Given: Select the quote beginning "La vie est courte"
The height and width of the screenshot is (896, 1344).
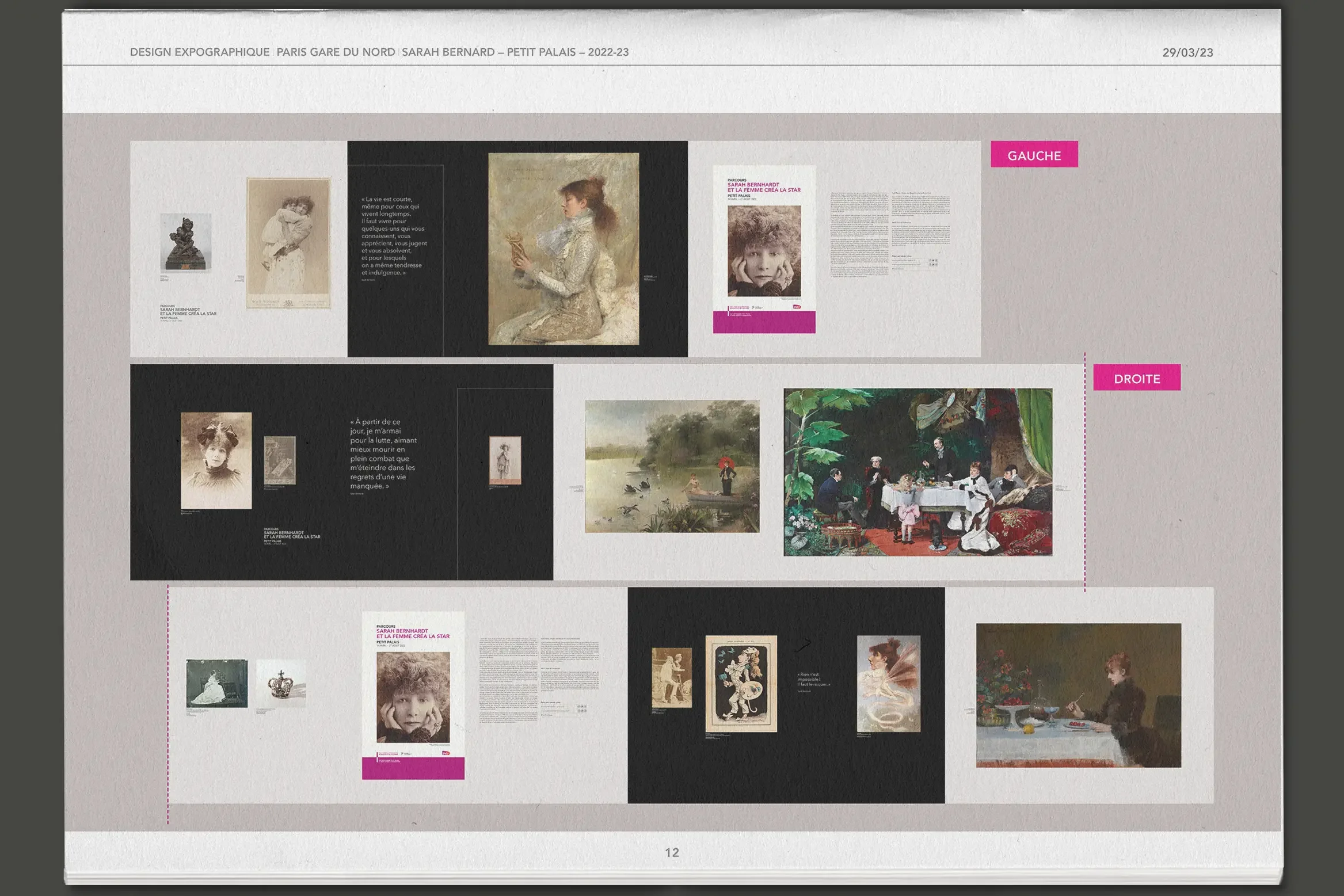Looking at the screenshot, I should (x=394, y=236).
